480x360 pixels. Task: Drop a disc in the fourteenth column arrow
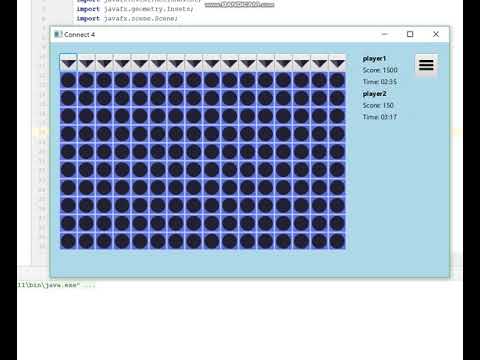tap(301, 63)
